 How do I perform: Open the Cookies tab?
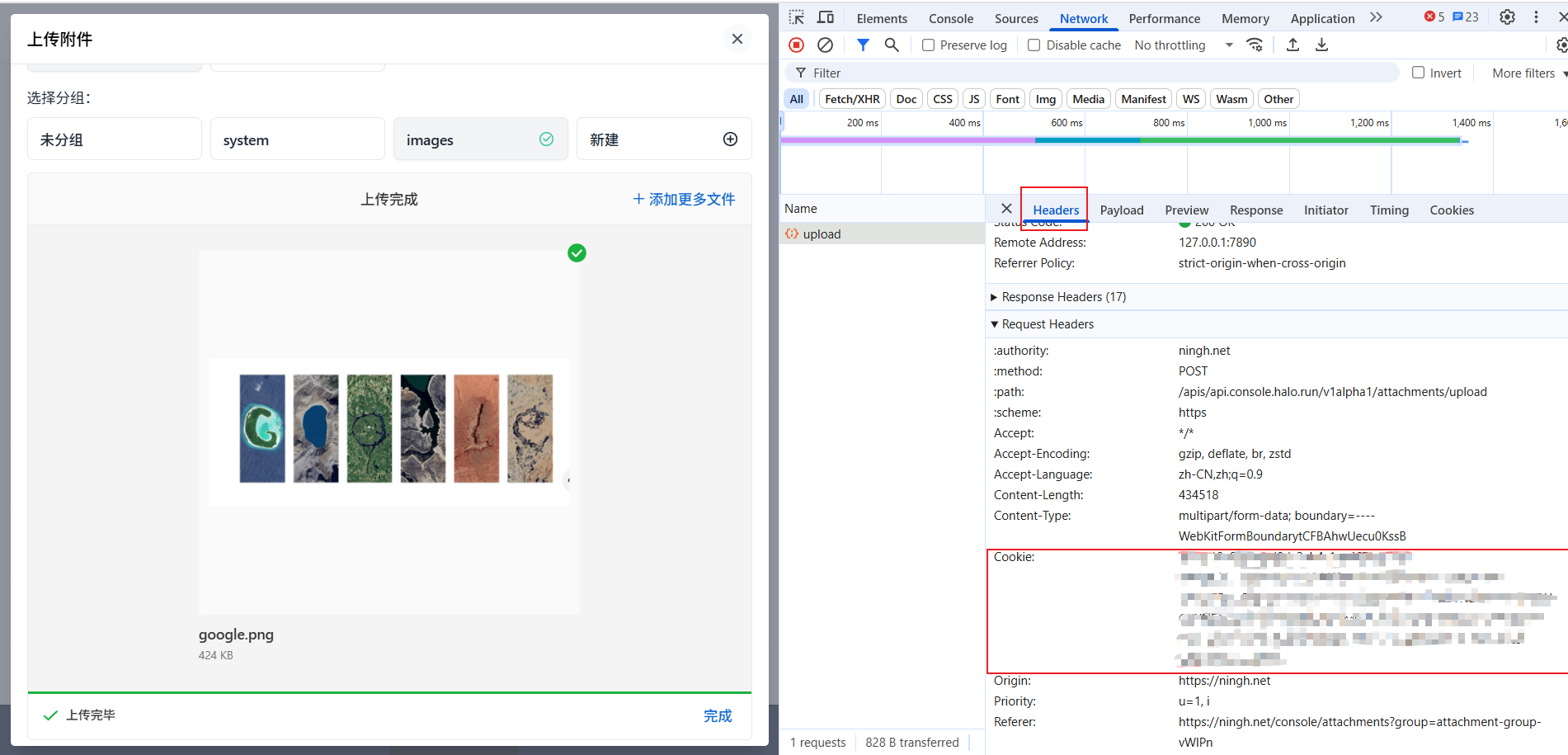tap(1452, 210)
